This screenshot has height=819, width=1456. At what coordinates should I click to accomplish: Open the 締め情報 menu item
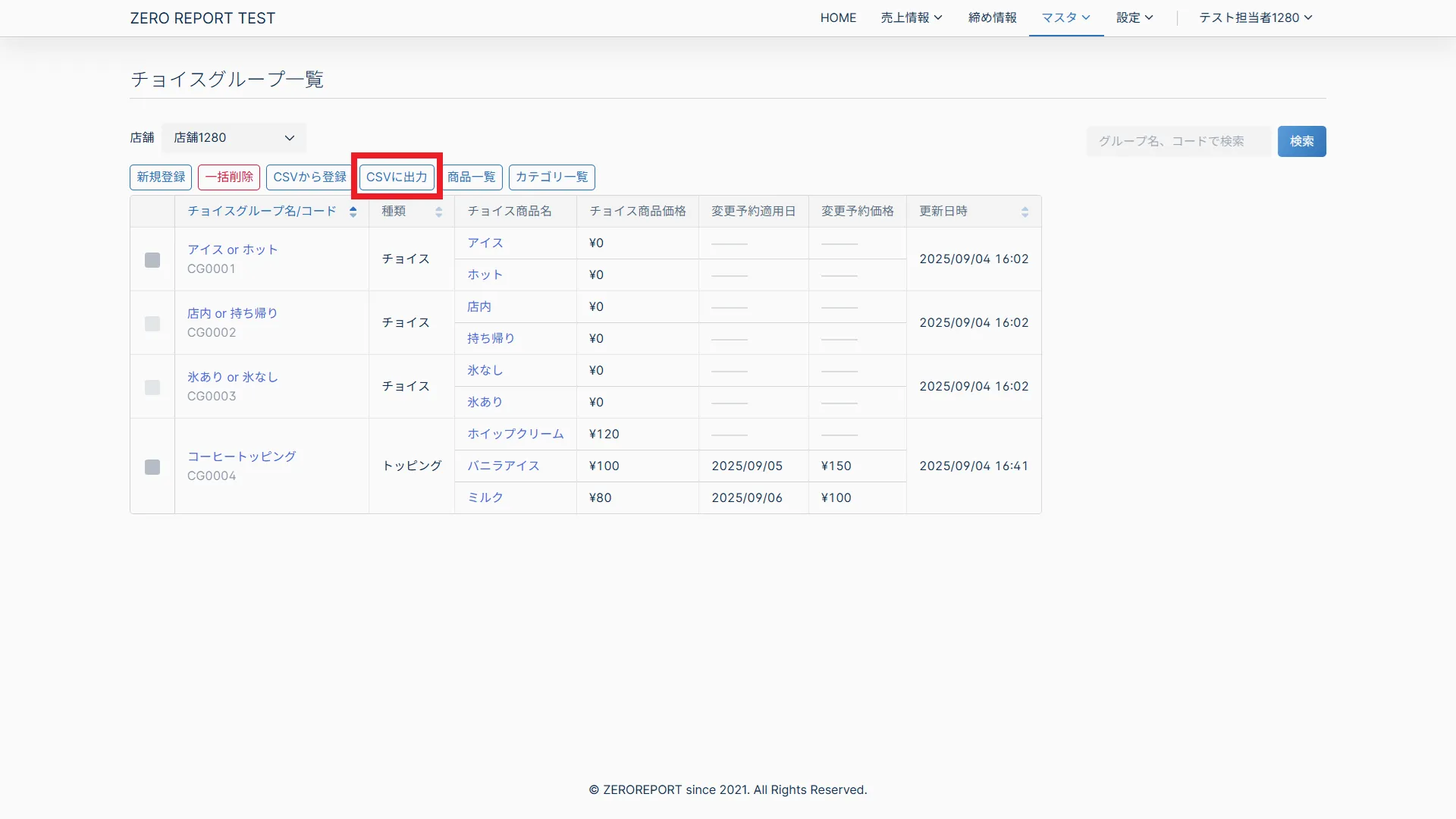[x=992, y=17]
